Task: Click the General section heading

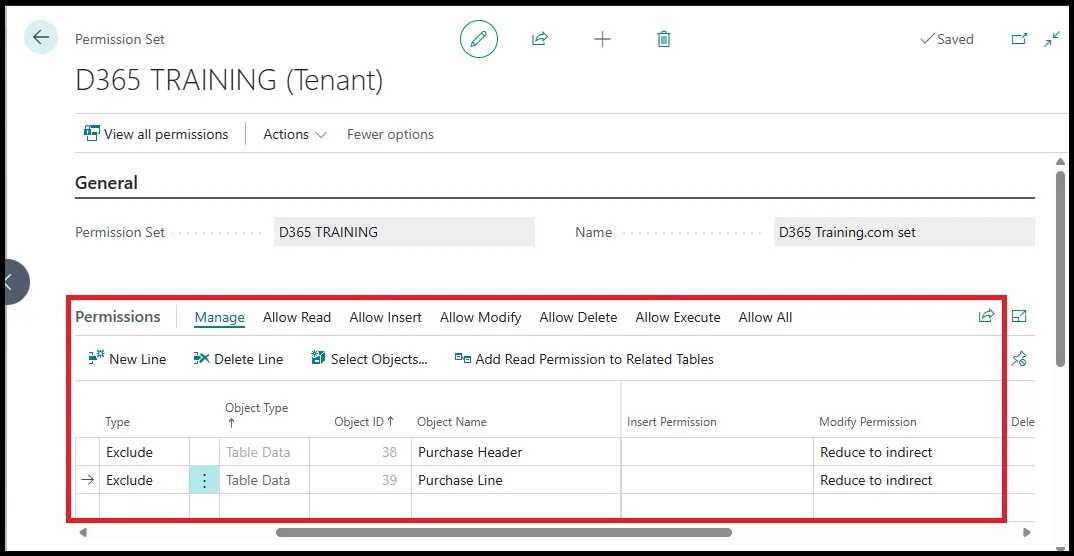Action: 106,183
